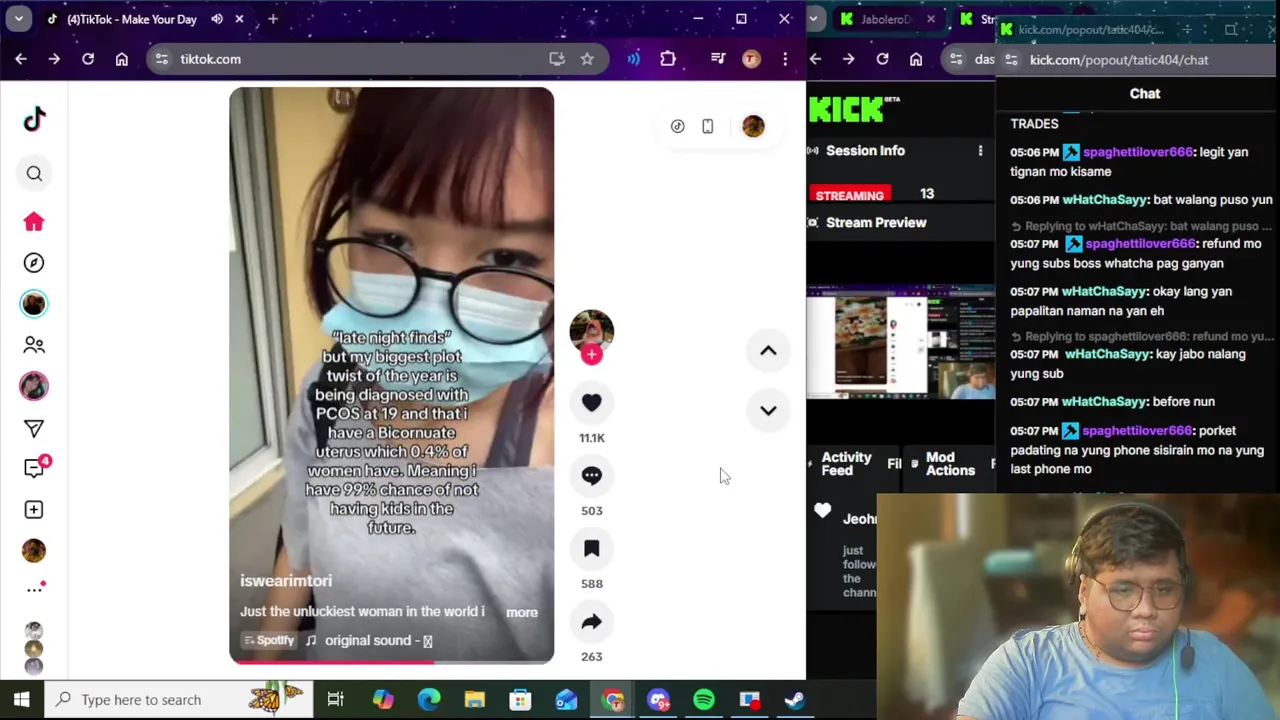Open Microsoft Edge from taskbar
The width and height of the screenshot is (1280, 720).
tap(429, 700)
